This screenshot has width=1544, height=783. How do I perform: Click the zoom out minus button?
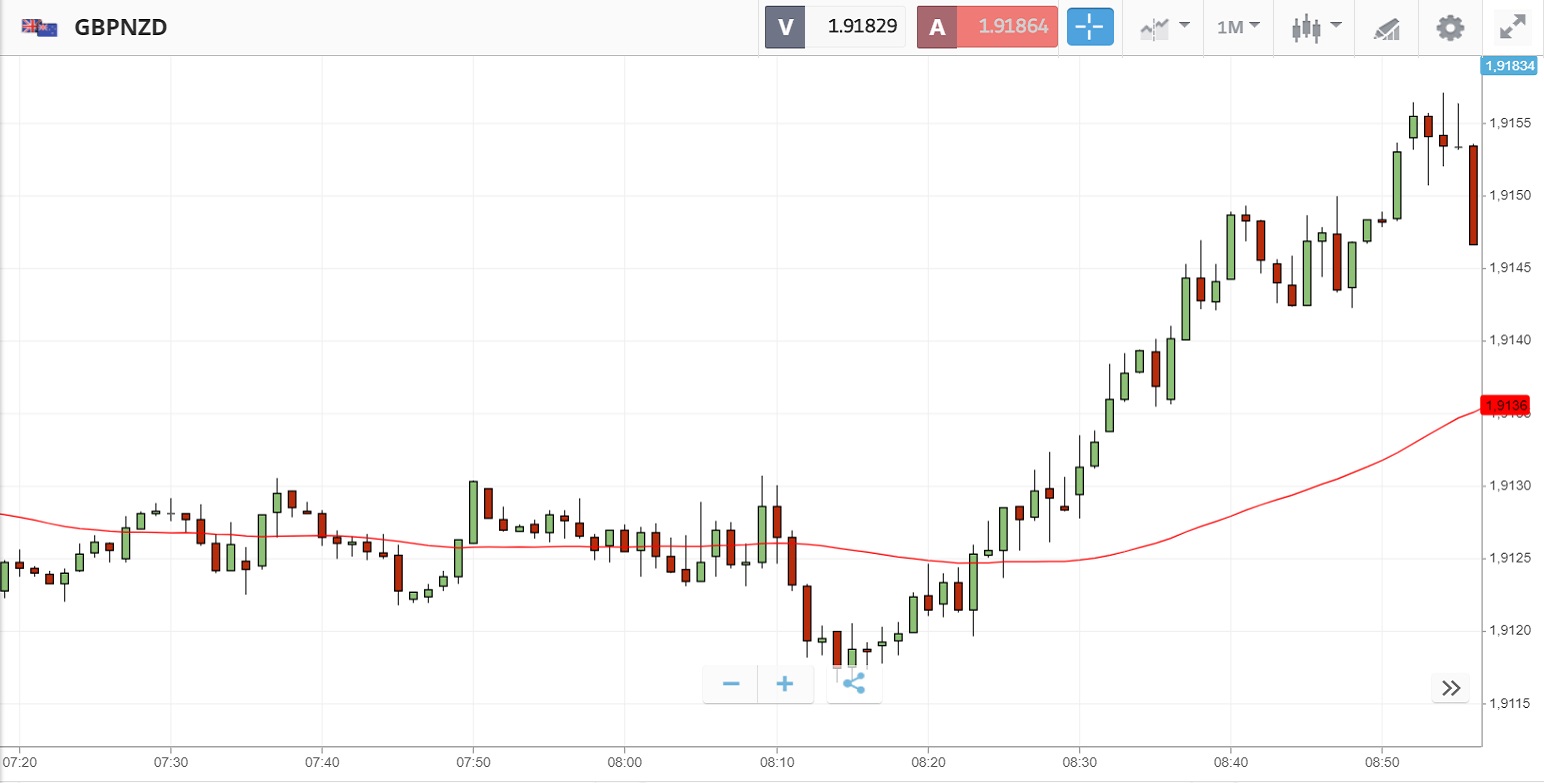pos(731,684)
